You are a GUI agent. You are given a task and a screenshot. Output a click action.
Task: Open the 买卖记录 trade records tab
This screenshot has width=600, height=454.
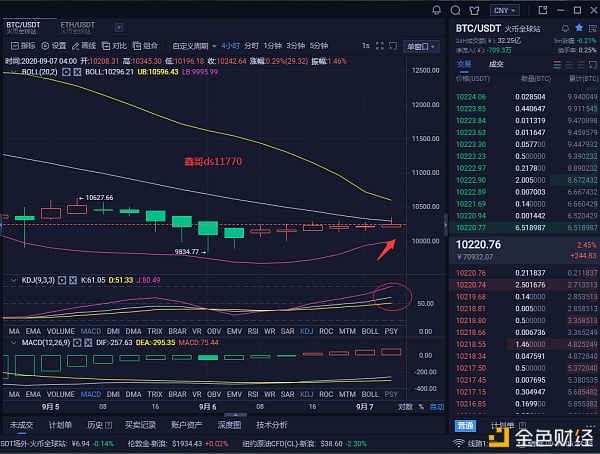(x=140, y=425)
